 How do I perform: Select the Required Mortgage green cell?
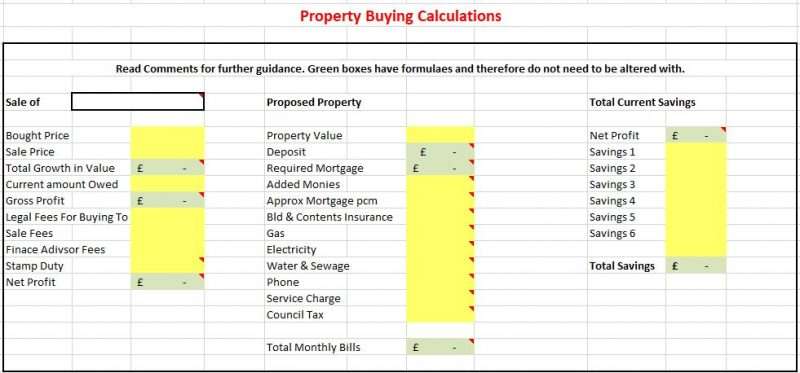click(440, 168)
